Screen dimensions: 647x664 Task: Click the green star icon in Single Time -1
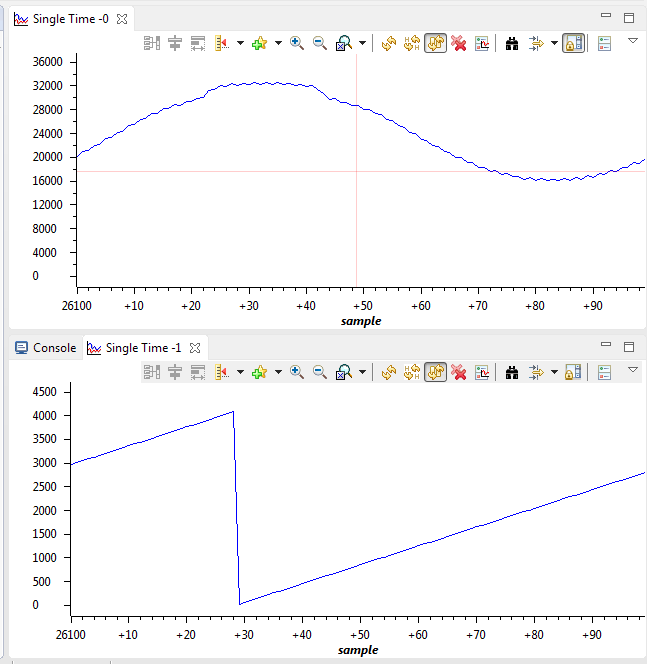point(259,372)
